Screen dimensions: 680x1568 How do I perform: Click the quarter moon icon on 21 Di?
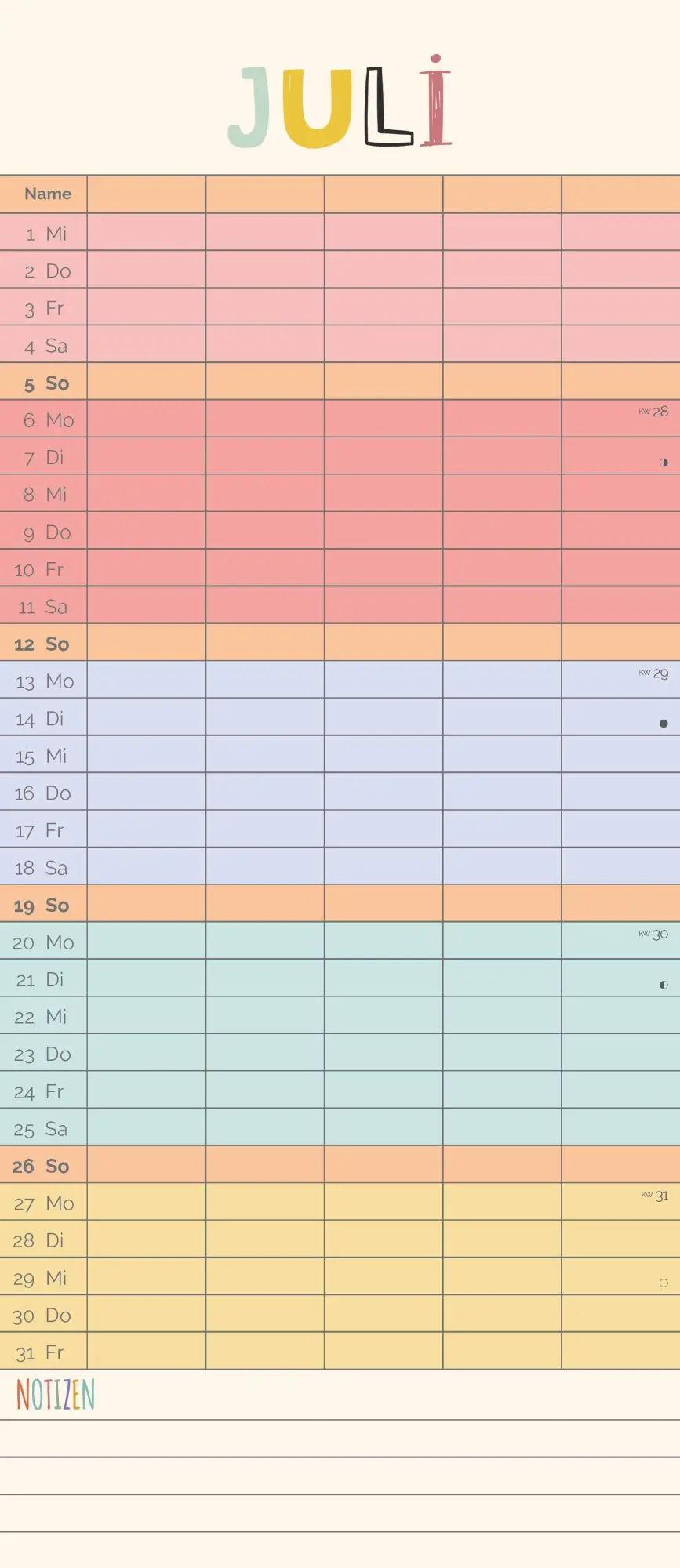tap(664, 985)
